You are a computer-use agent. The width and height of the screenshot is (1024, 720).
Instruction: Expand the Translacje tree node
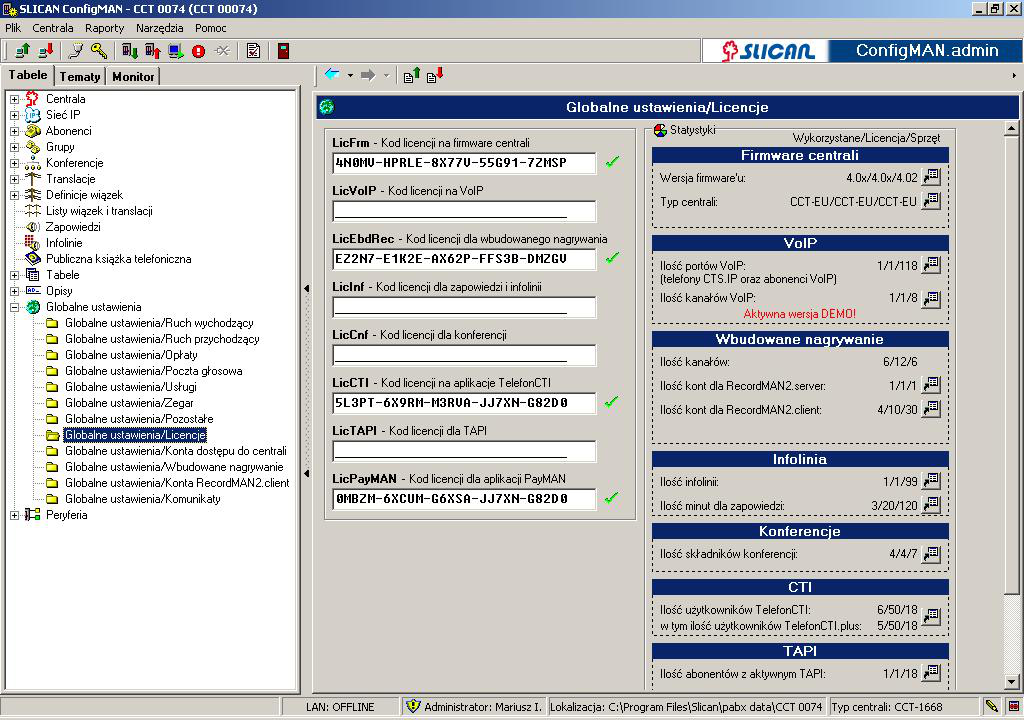pyautogui.click(x=14, y=179)
